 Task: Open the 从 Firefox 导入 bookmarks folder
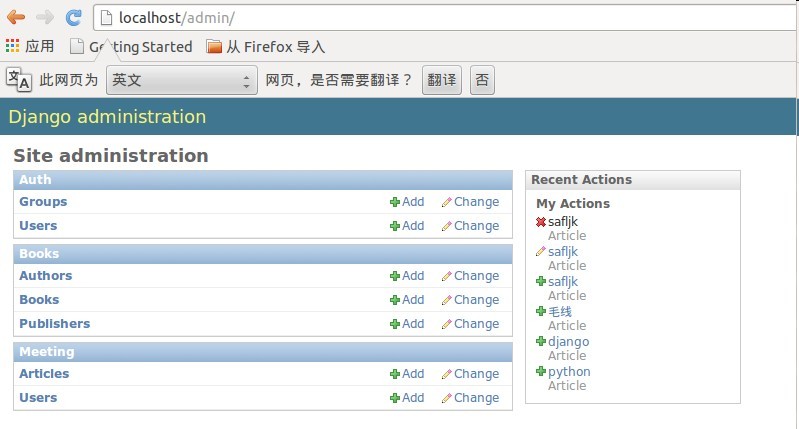tap(265, 47)
